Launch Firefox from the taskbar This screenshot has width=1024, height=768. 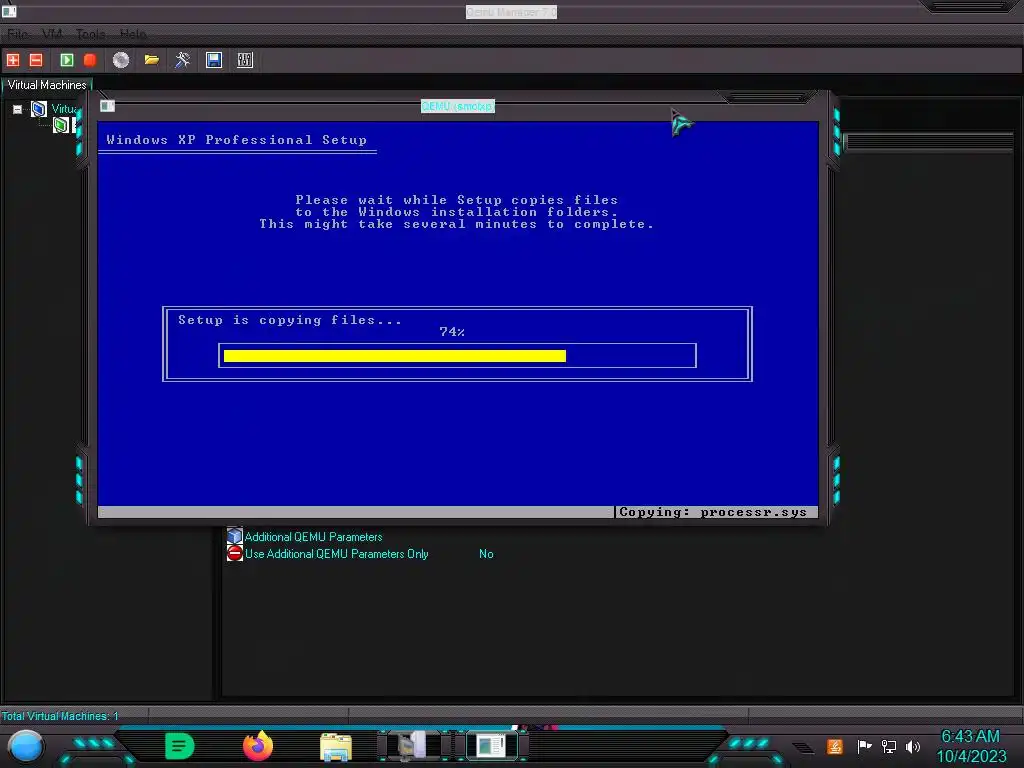pyautogui.click(x=258, y=746)
